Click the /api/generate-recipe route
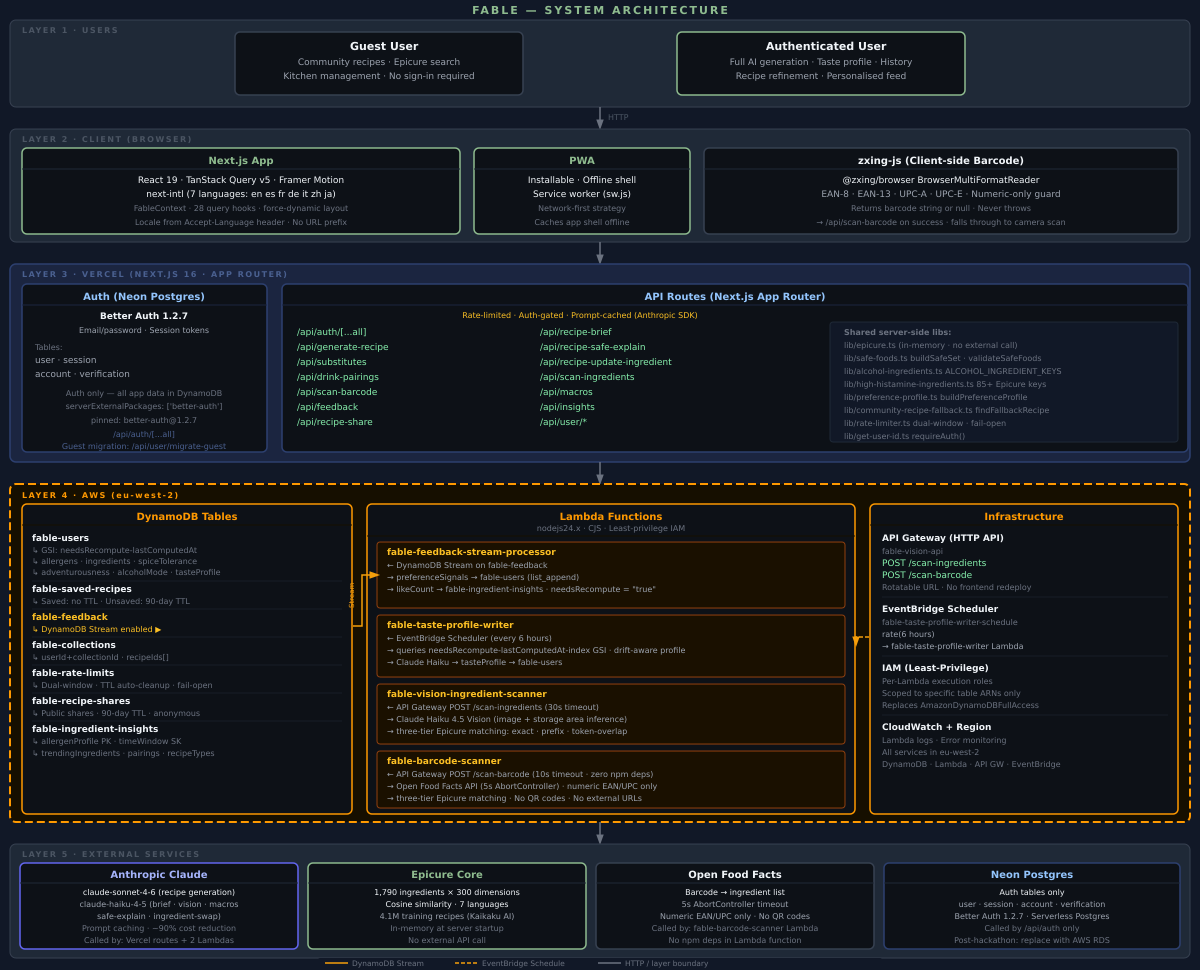 (343, 347)
